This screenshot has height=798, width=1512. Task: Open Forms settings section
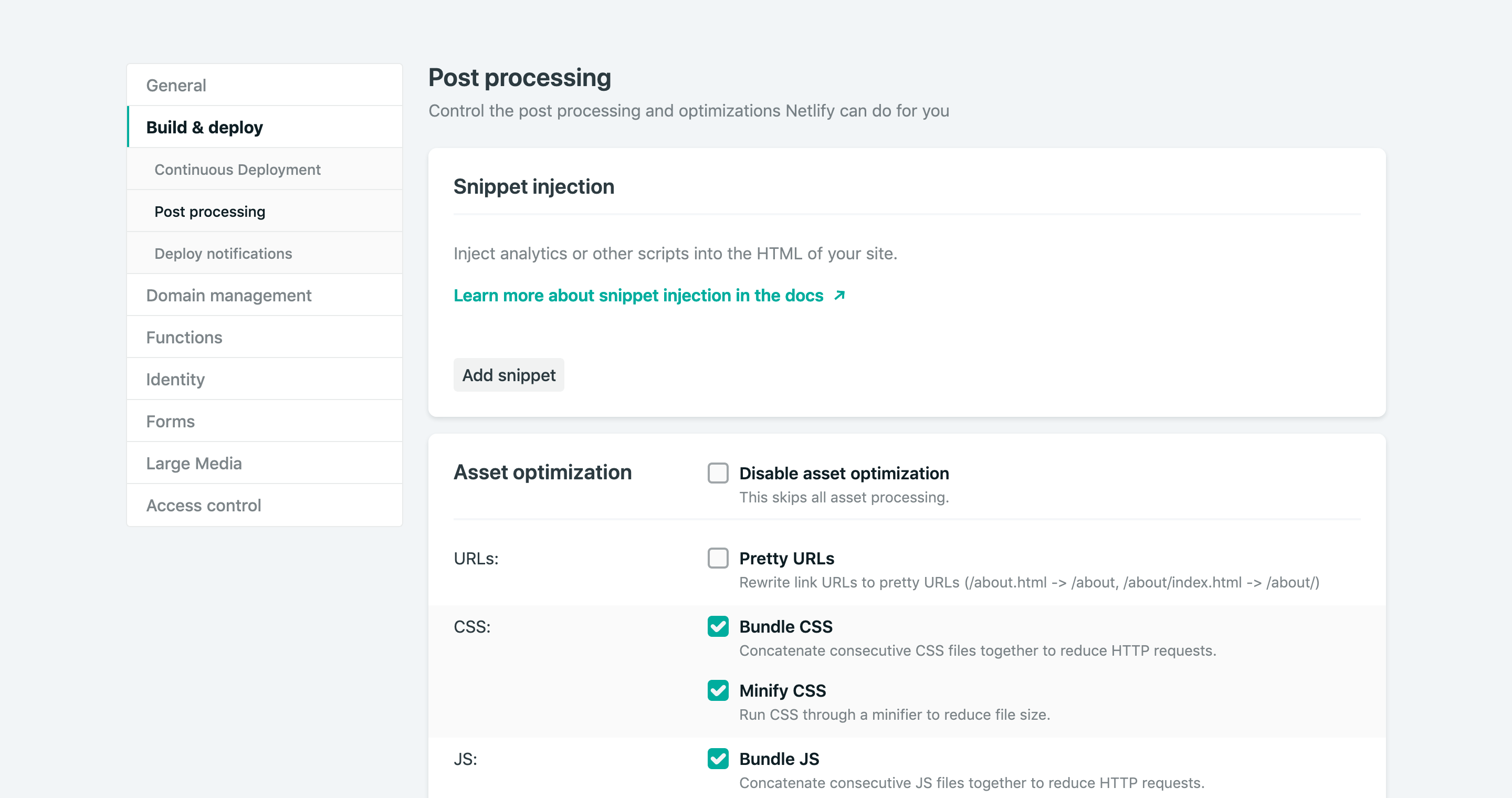coord(170,421)
